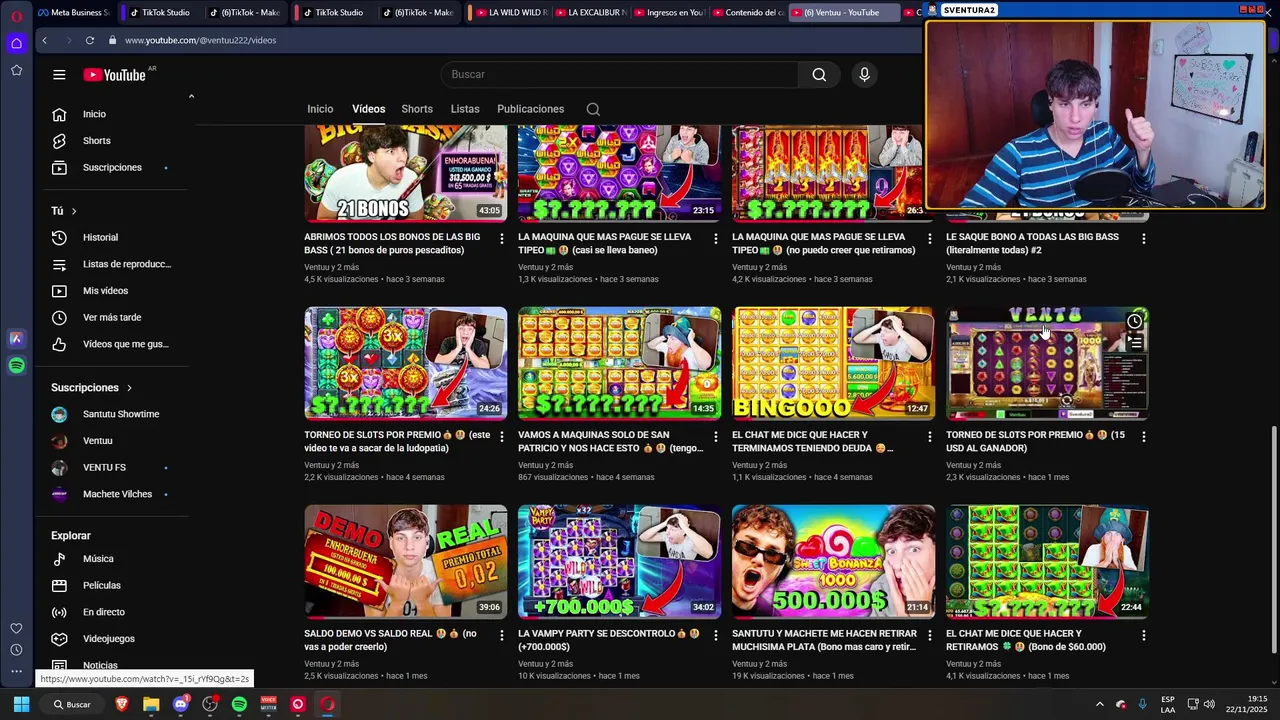Open options for first LA MAQUINA QUE MAS PAGUE video
This screenshot has height=720, width=1280.
[715, 238]
